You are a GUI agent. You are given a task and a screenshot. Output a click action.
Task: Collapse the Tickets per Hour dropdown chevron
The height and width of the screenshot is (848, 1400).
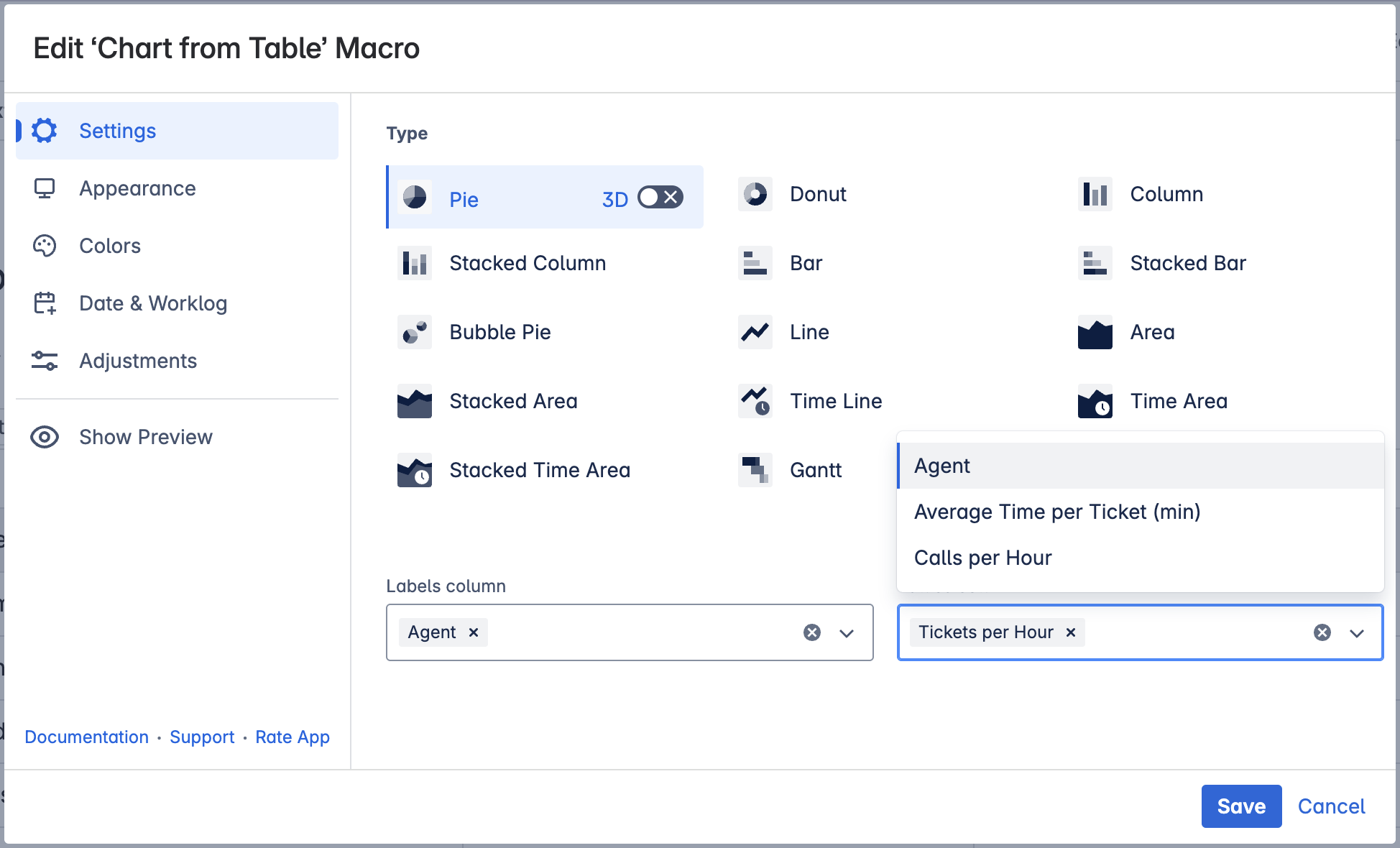(x=1357, y=632)
